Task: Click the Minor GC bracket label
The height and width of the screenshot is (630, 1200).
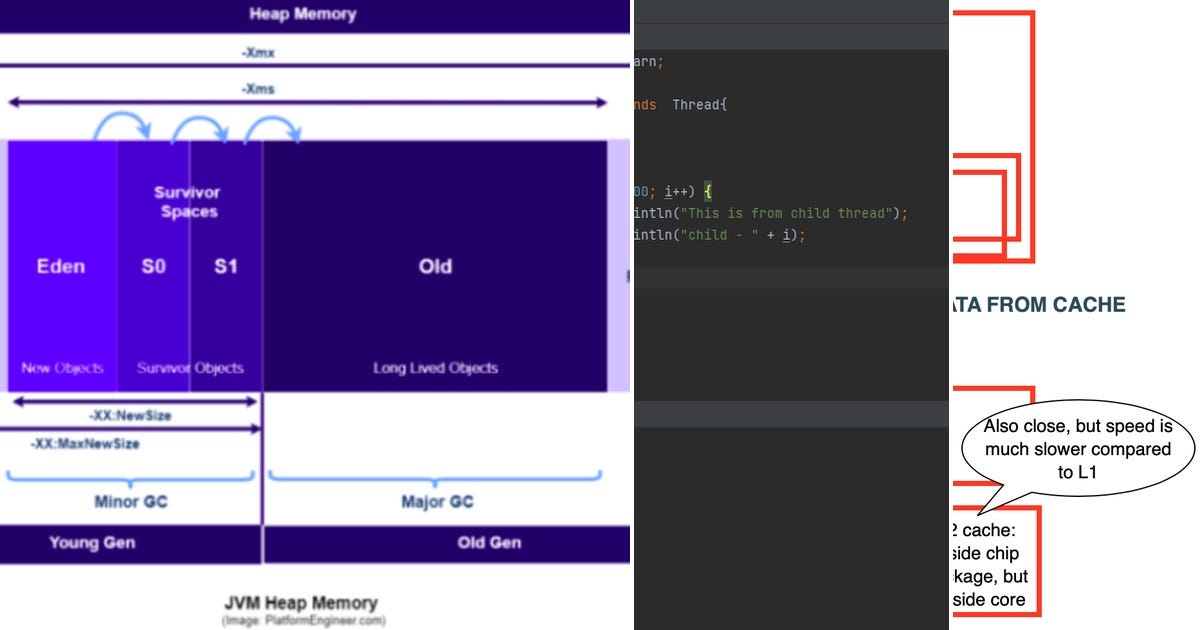Action: [130, 502]
